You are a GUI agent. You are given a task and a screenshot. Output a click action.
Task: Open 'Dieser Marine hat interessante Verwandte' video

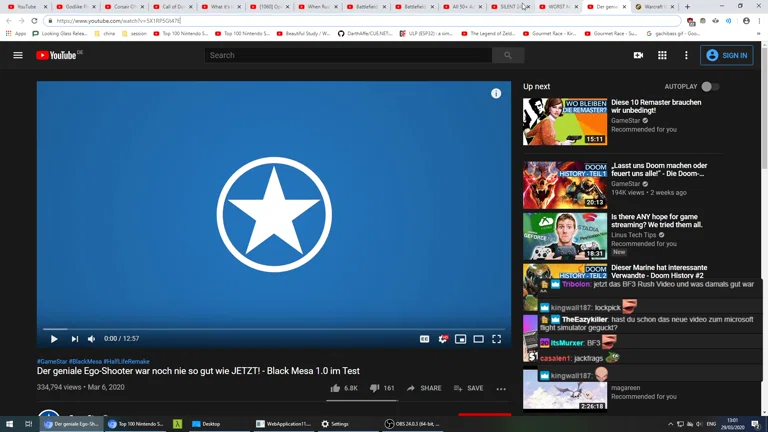pos(659,271)
